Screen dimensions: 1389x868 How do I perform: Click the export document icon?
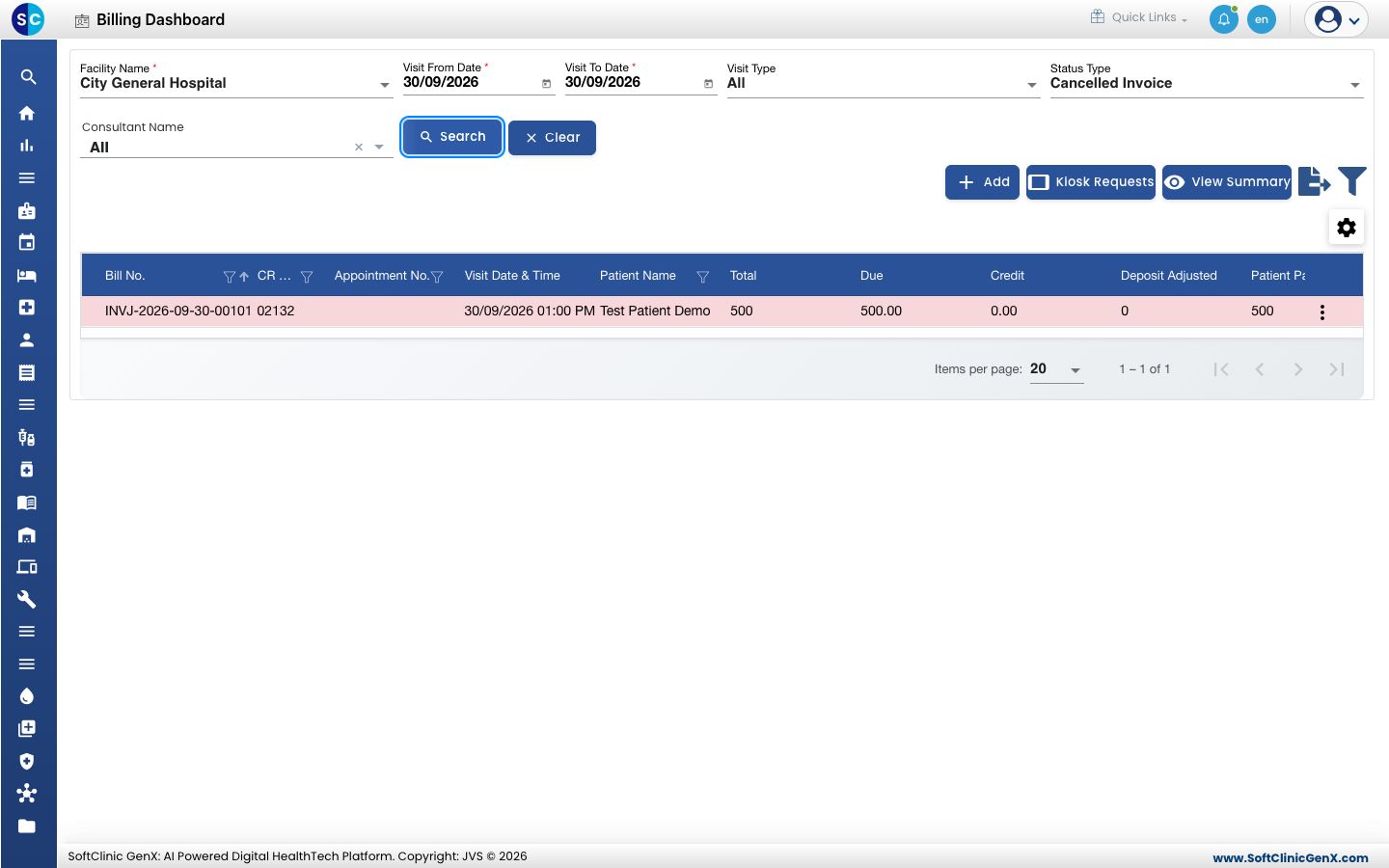click(x=1315, y=181)
